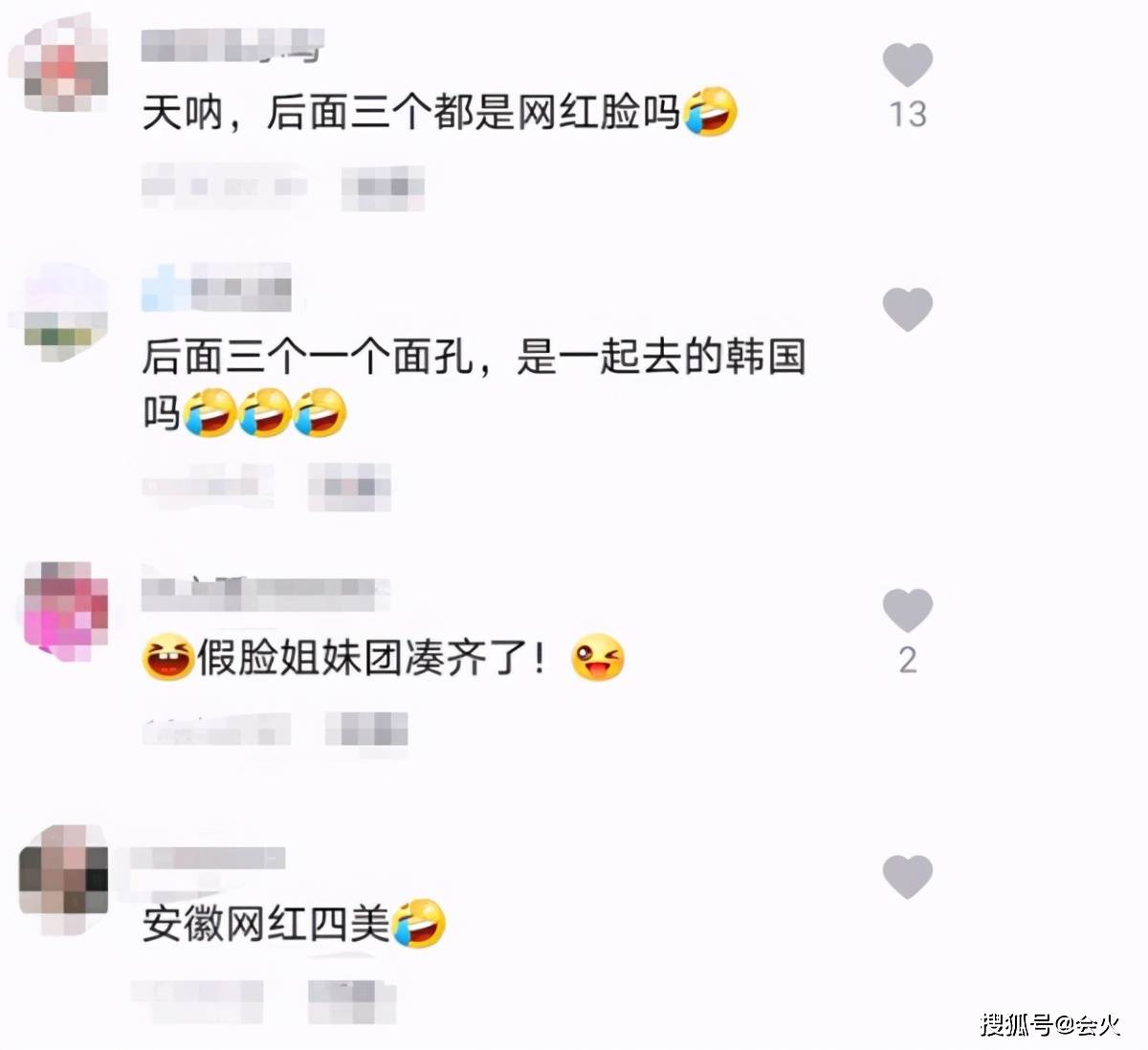This screenshot has height=1050, width=1148.
Task: Click the 搜狐号@会火 watermark
Action: [x=1050, y=1024]
